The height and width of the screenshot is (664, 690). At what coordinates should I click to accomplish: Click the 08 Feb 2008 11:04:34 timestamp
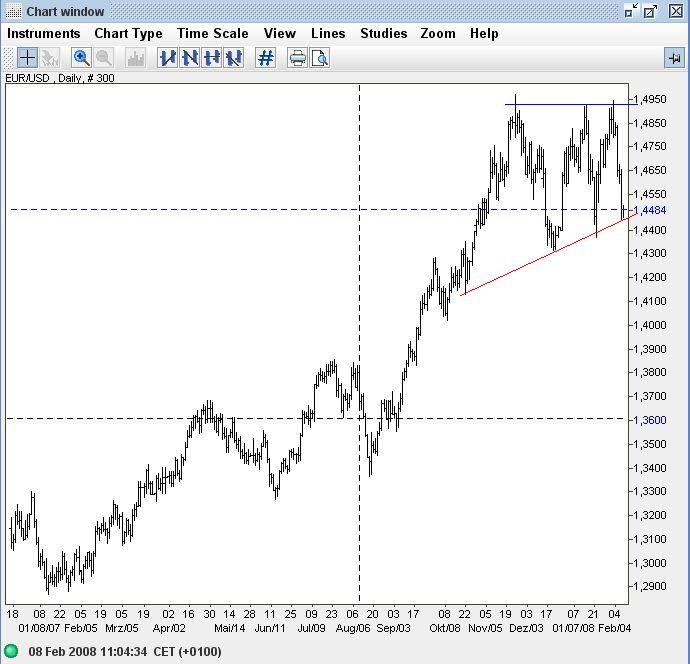tap(88, 652)
